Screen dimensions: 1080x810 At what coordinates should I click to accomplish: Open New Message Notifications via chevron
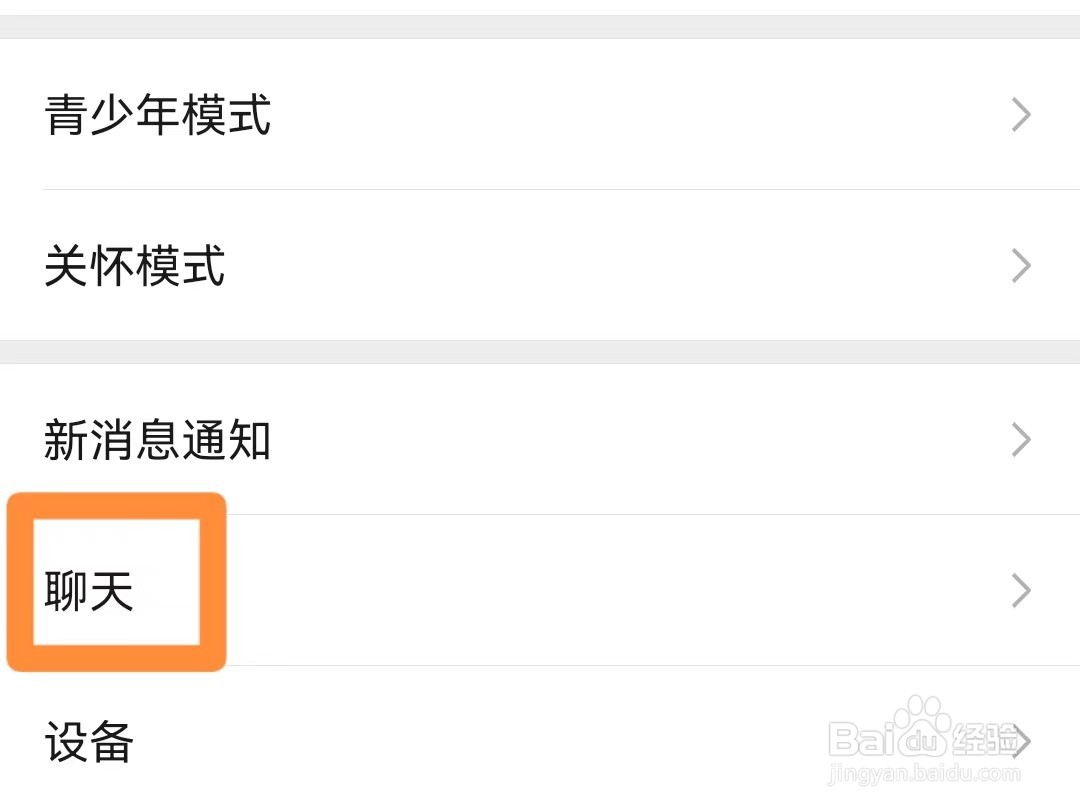pyautogui.click(x=1021, y=440)
